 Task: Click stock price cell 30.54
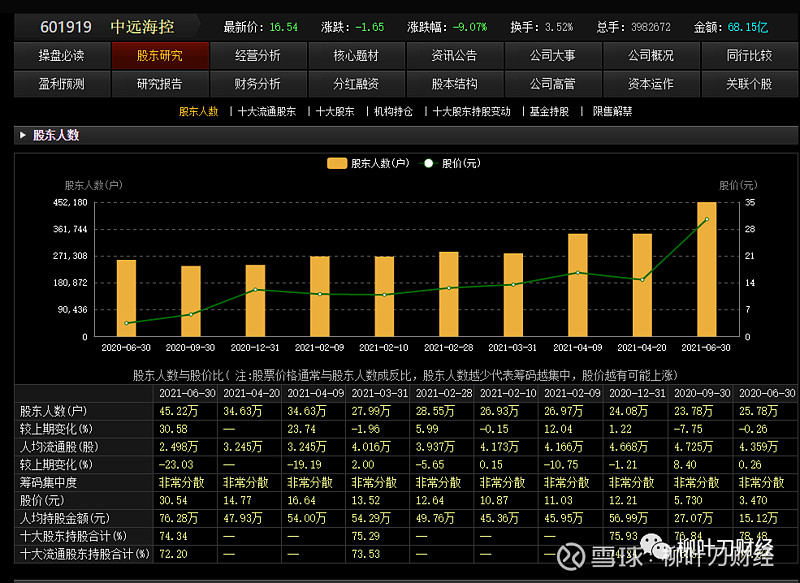point(173,500)
